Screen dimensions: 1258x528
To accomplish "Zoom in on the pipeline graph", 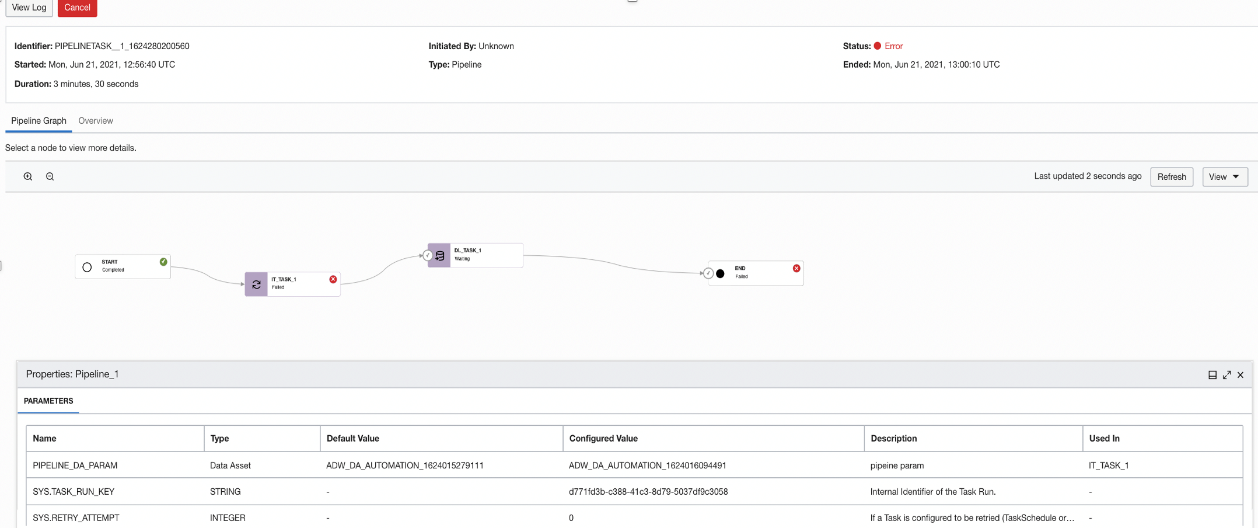I will pyautogui.click(x=28, y=176).
